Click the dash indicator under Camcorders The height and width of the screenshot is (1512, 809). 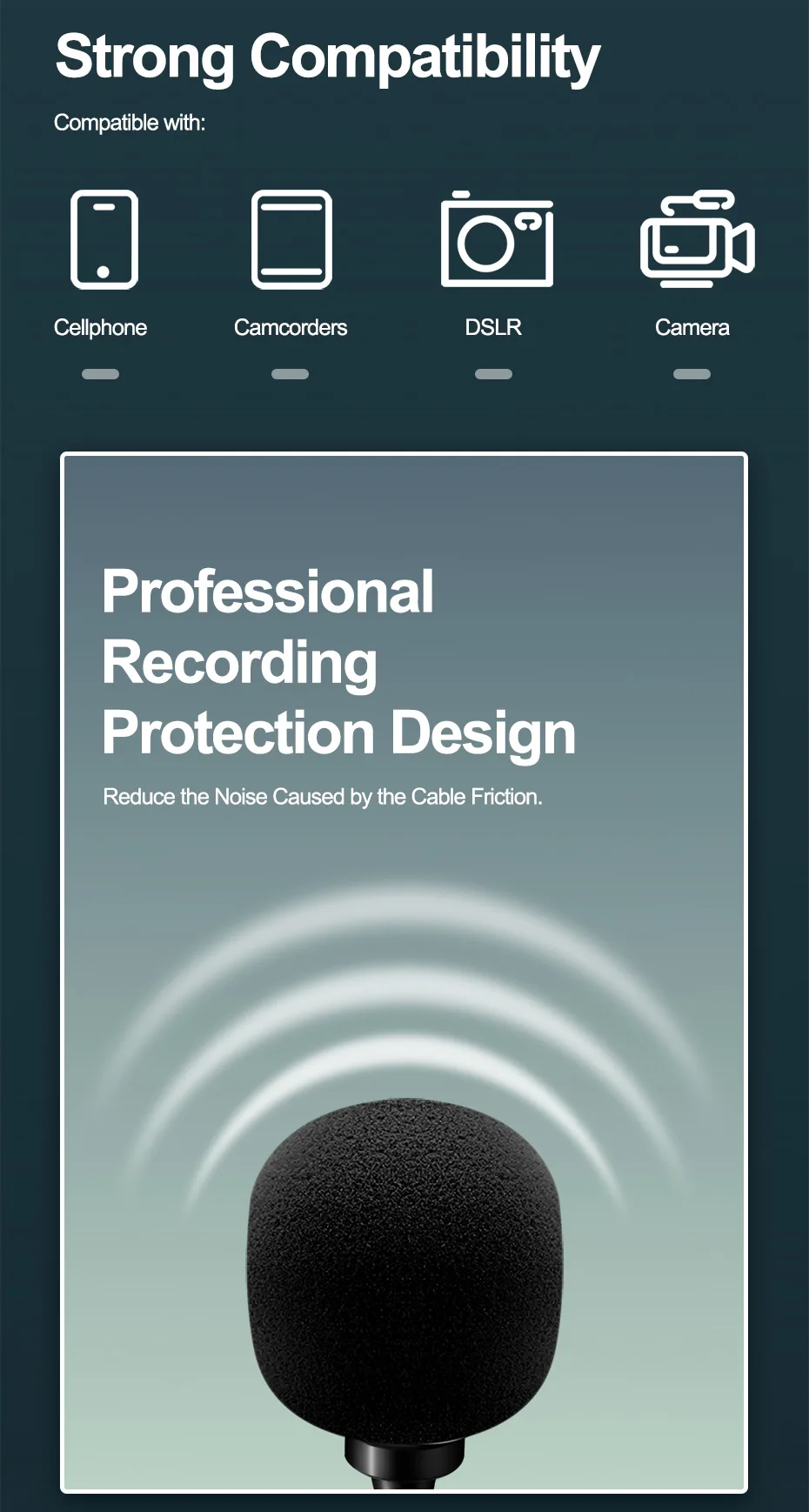point(291,374)
